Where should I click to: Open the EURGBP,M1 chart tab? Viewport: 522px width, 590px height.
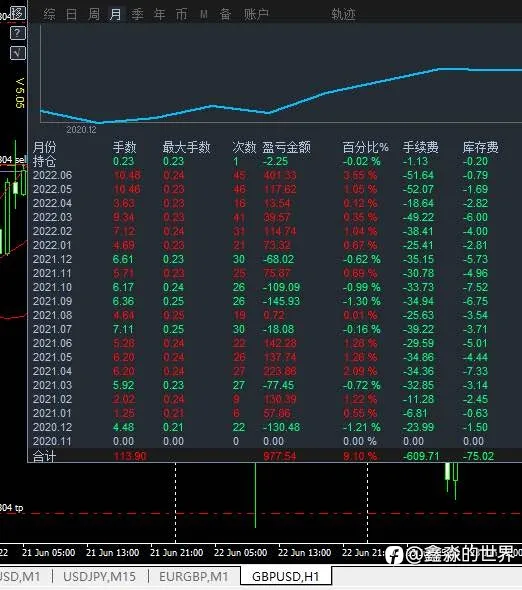(194, 576)
